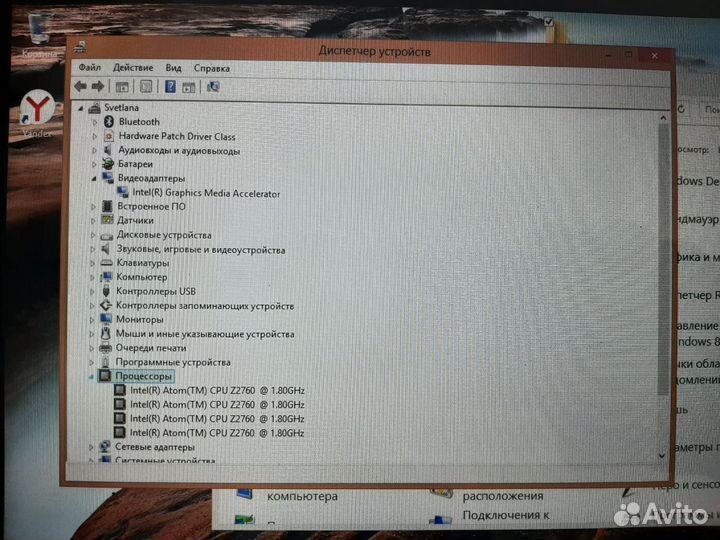Expand Контроллеры запоминающих устройств node arrow
Image resolution: width=720 pixels, height=540 pixels.
click(92, 305)
